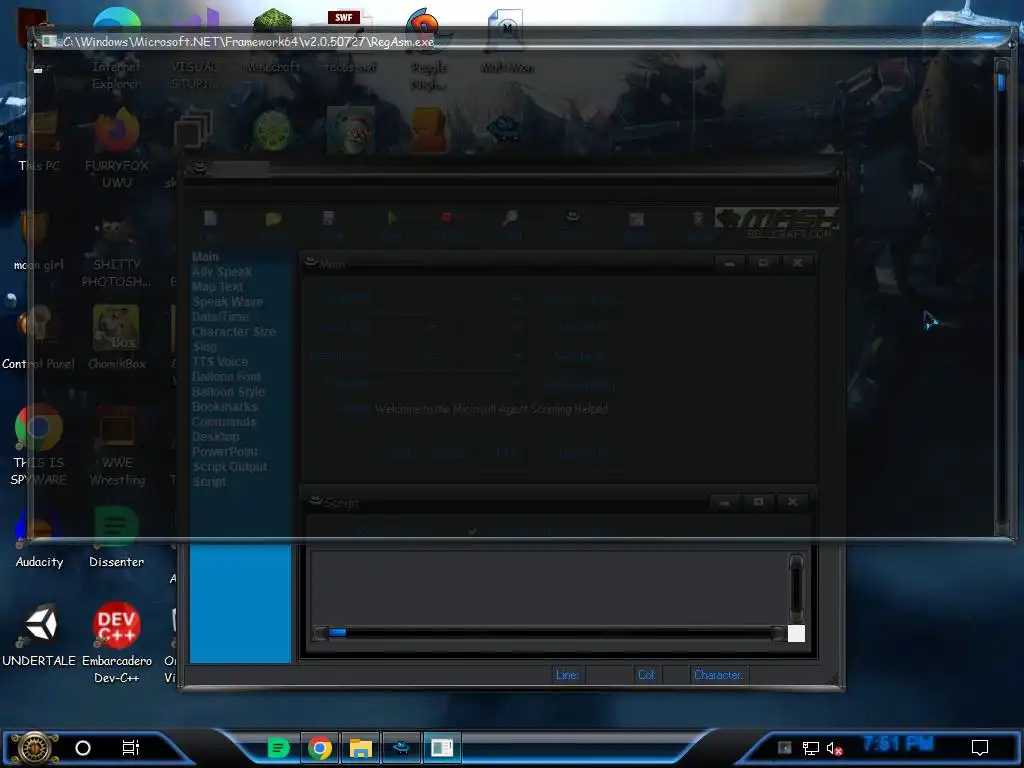Select Map Text in the MASH sidebar
The height and width of the screenshot is (768, 1024).
click(217, 287)
